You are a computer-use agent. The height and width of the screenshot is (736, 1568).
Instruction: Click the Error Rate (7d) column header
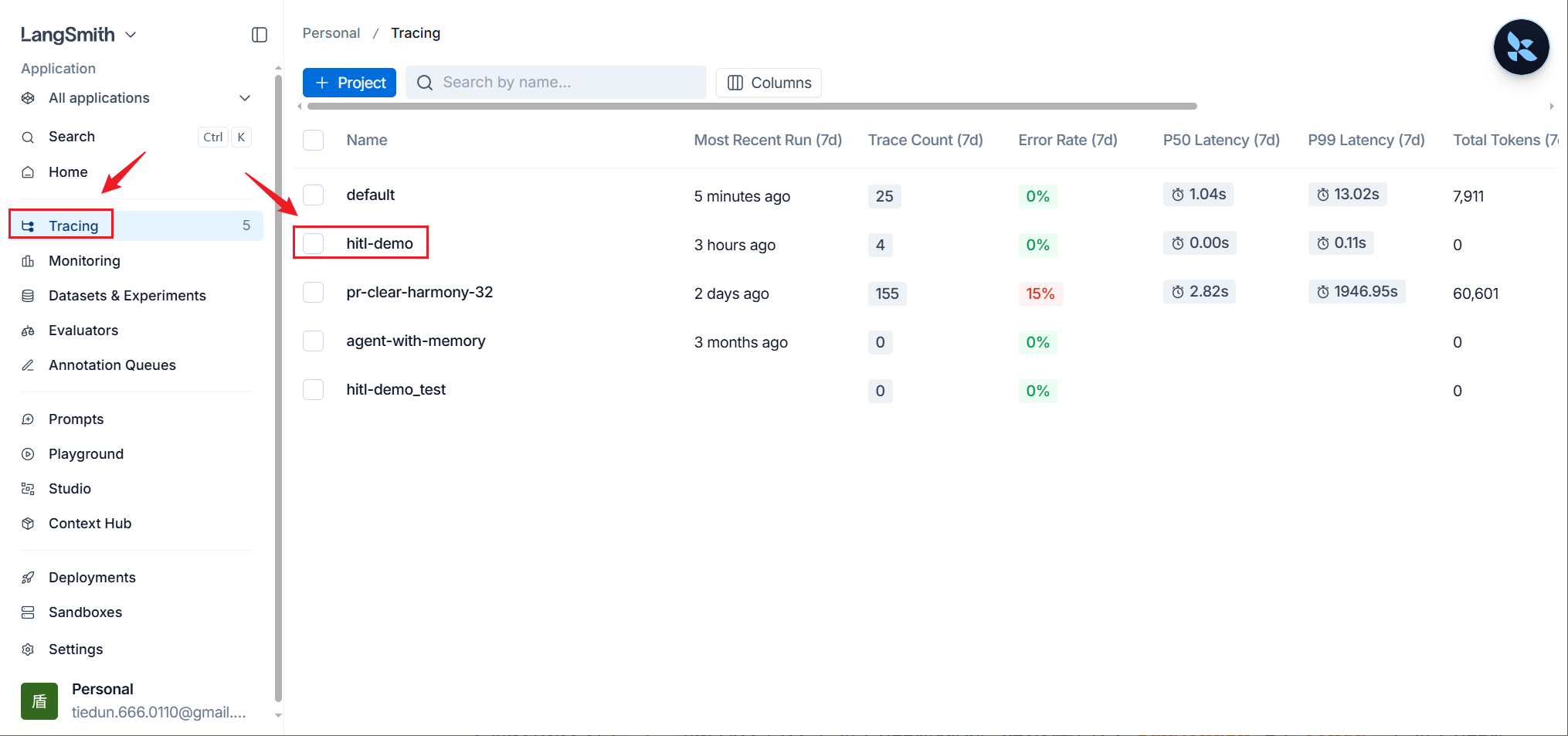pyautogui.click(x=1067, y=141)
